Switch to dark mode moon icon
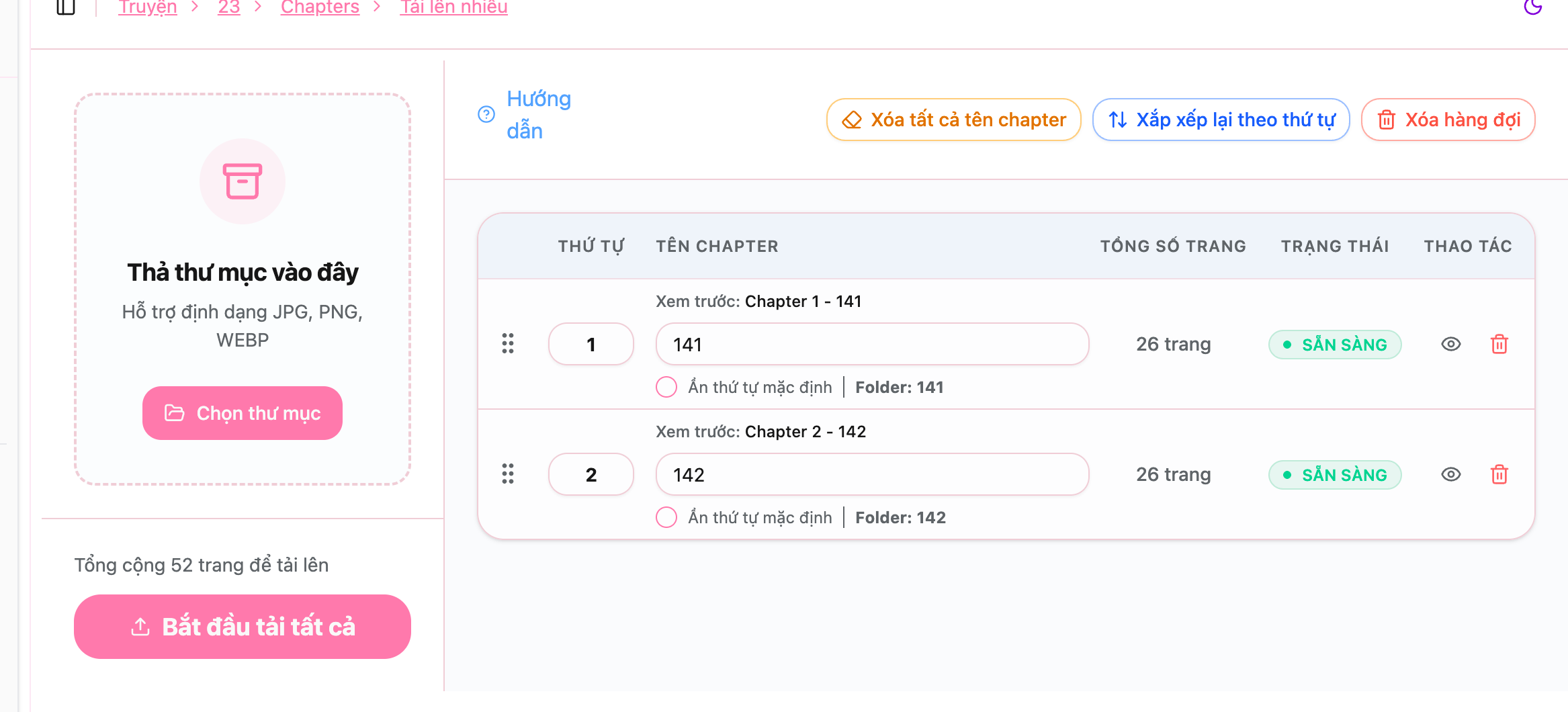Viewport: 1568px width, 712px height. pyautogui.click(x=1532, y=7)
